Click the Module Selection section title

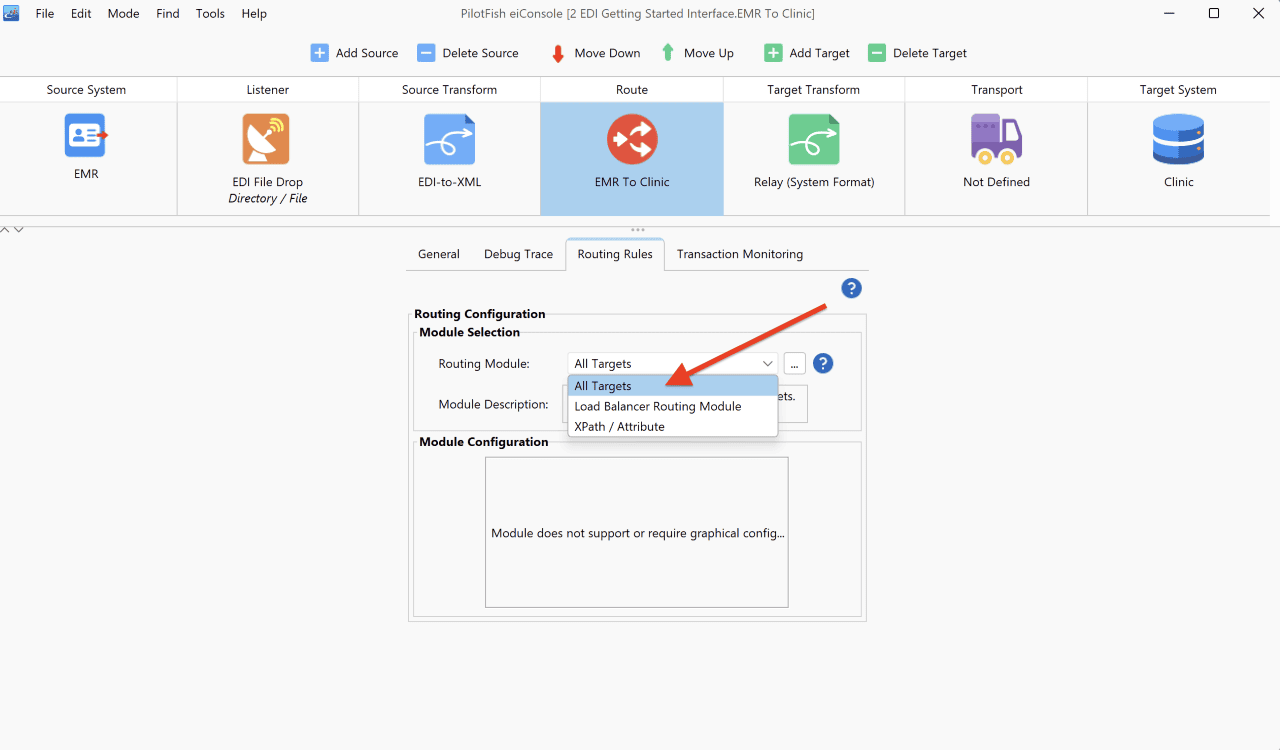470,332
